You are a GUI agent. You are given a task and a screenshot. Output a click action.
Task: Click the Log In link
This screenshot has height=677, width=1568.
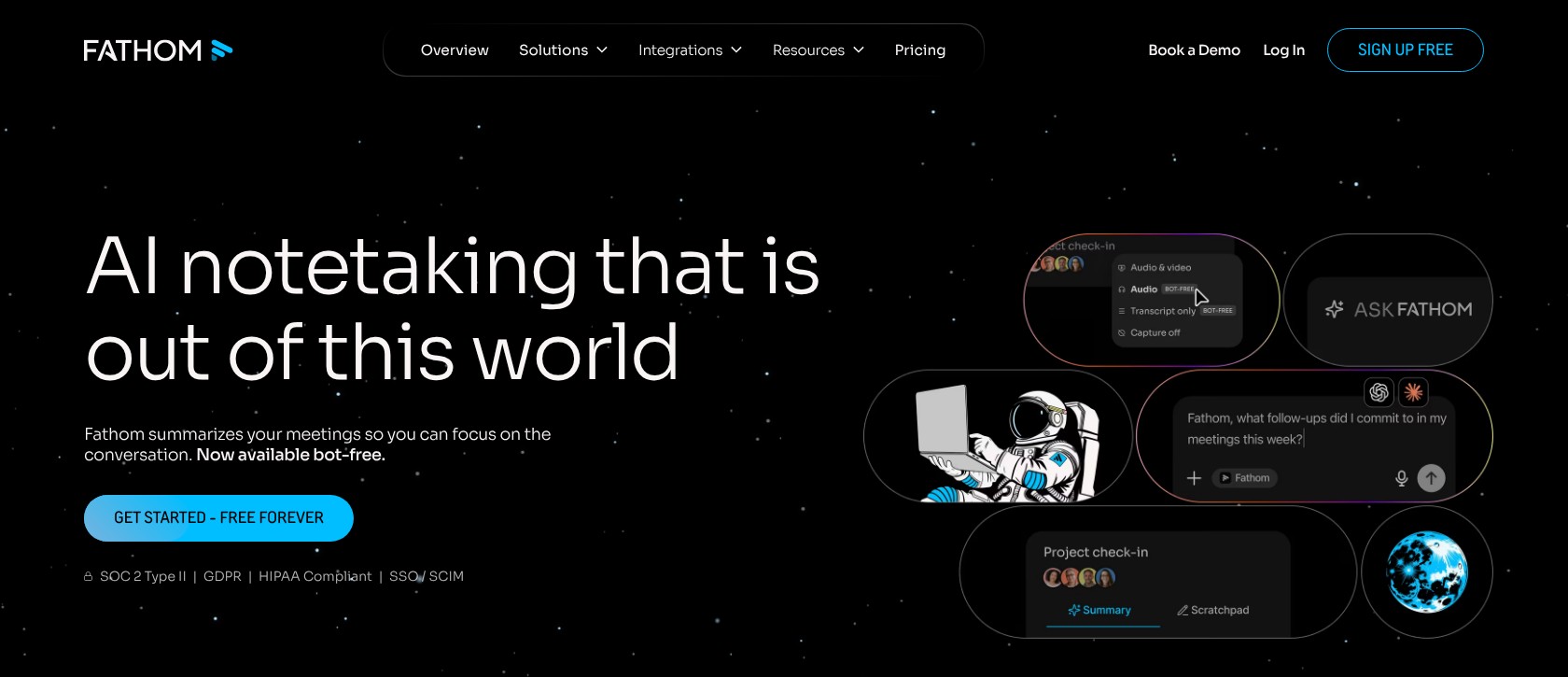pos(1283,50)
